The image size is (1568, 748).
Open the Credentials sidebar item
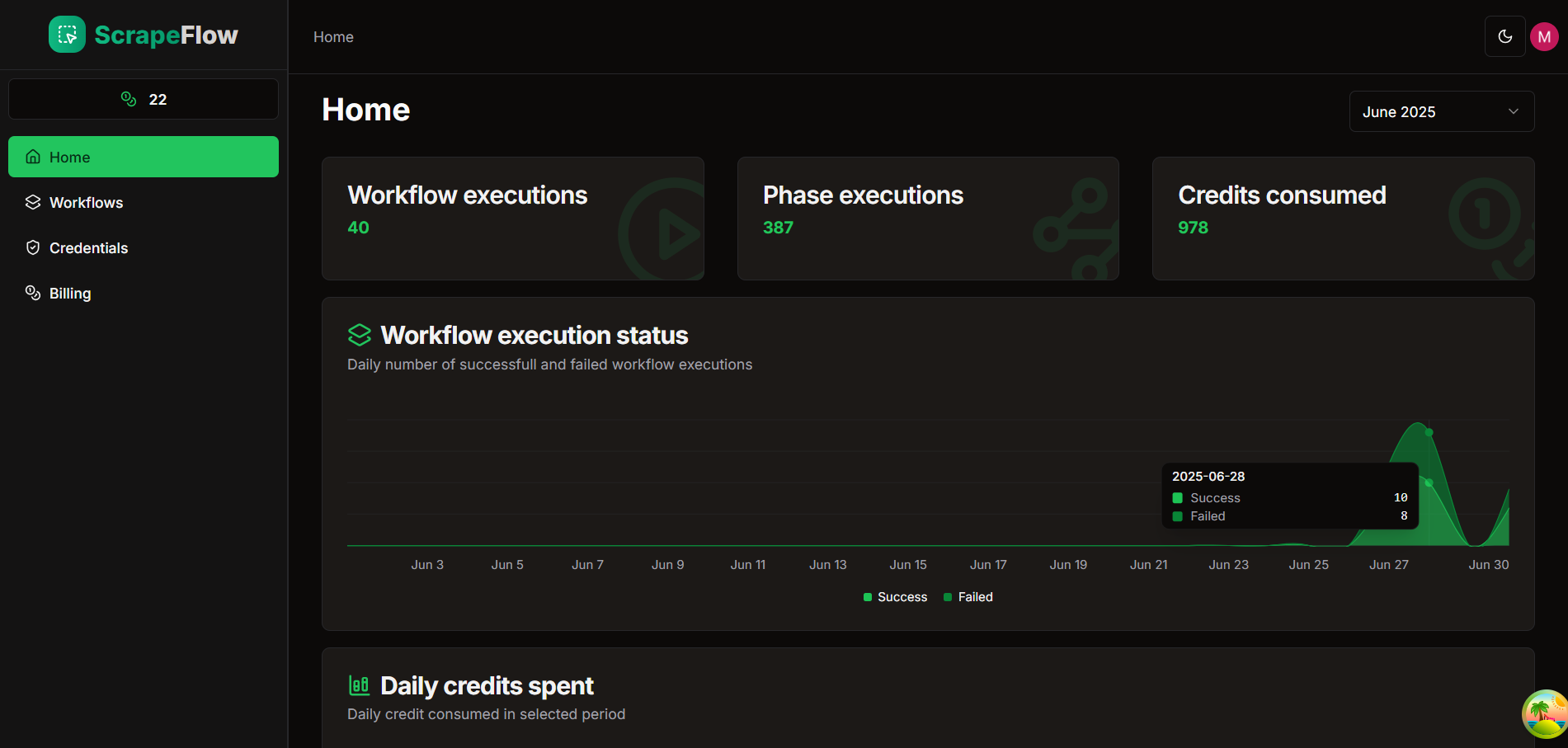pyautogui.click(x=88, y=247)
